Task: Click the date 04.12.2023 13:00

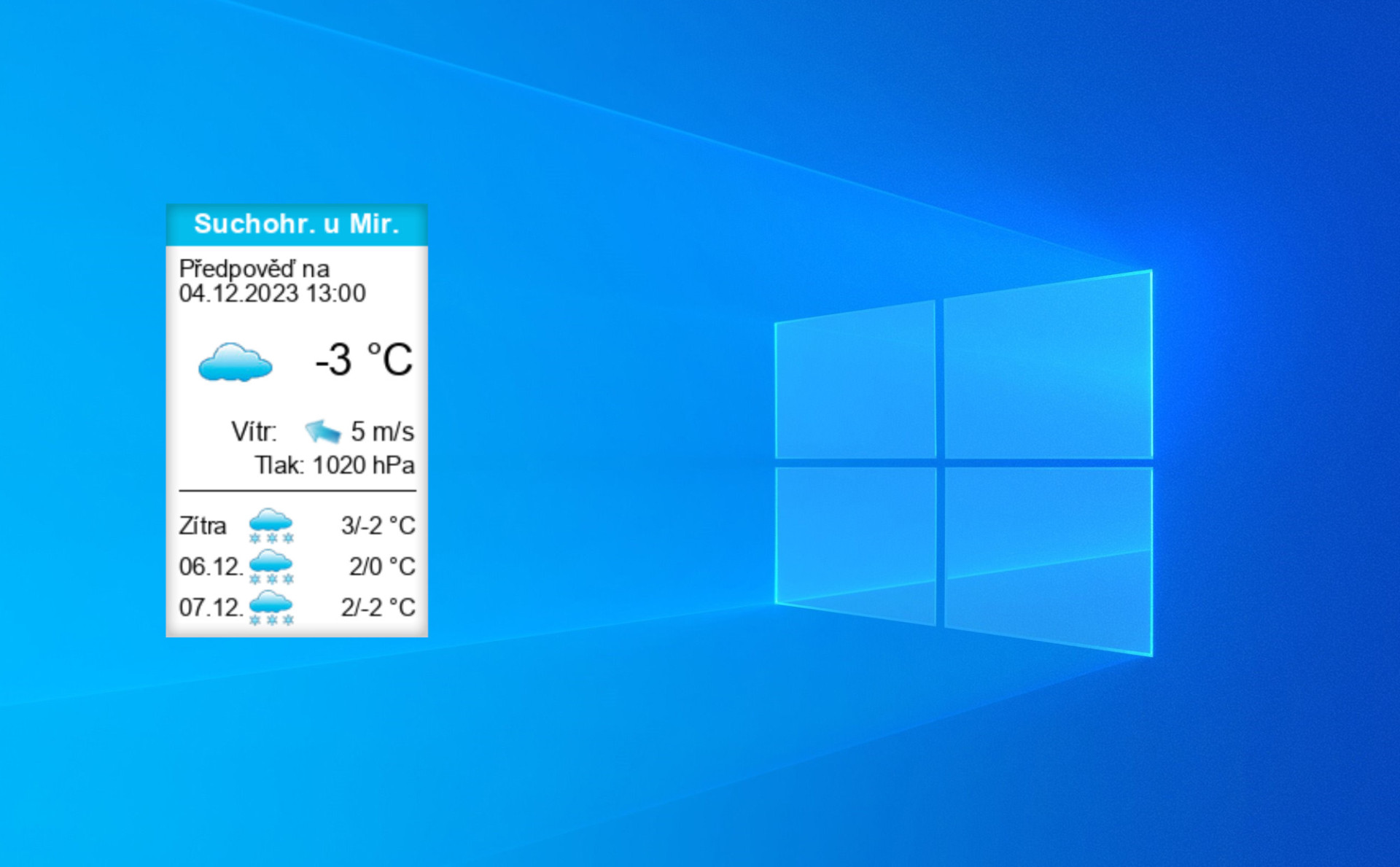Action: pos(273,294)
